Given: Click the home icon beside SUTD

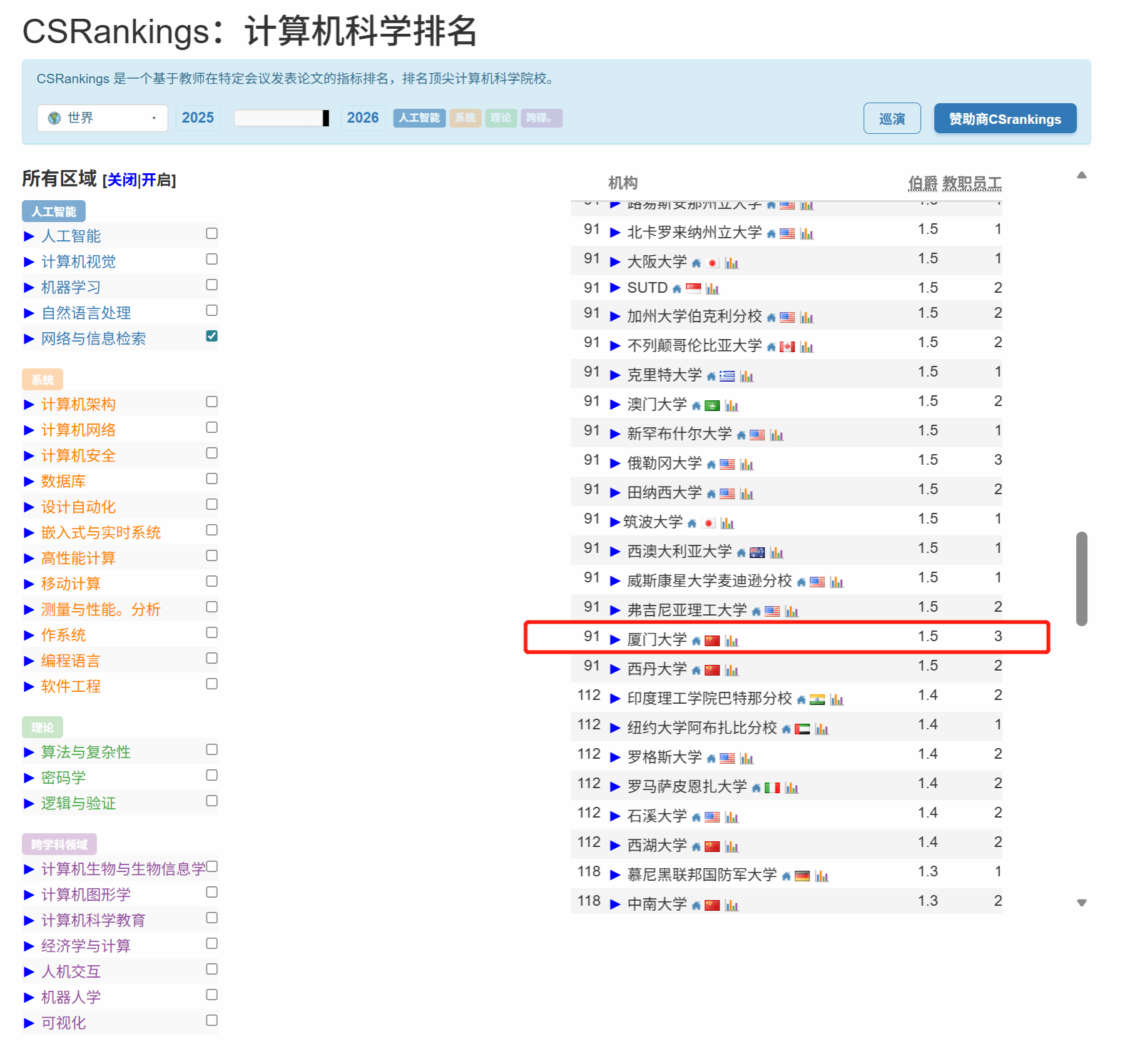Looking at the screenshot, I should click(677, 288).
